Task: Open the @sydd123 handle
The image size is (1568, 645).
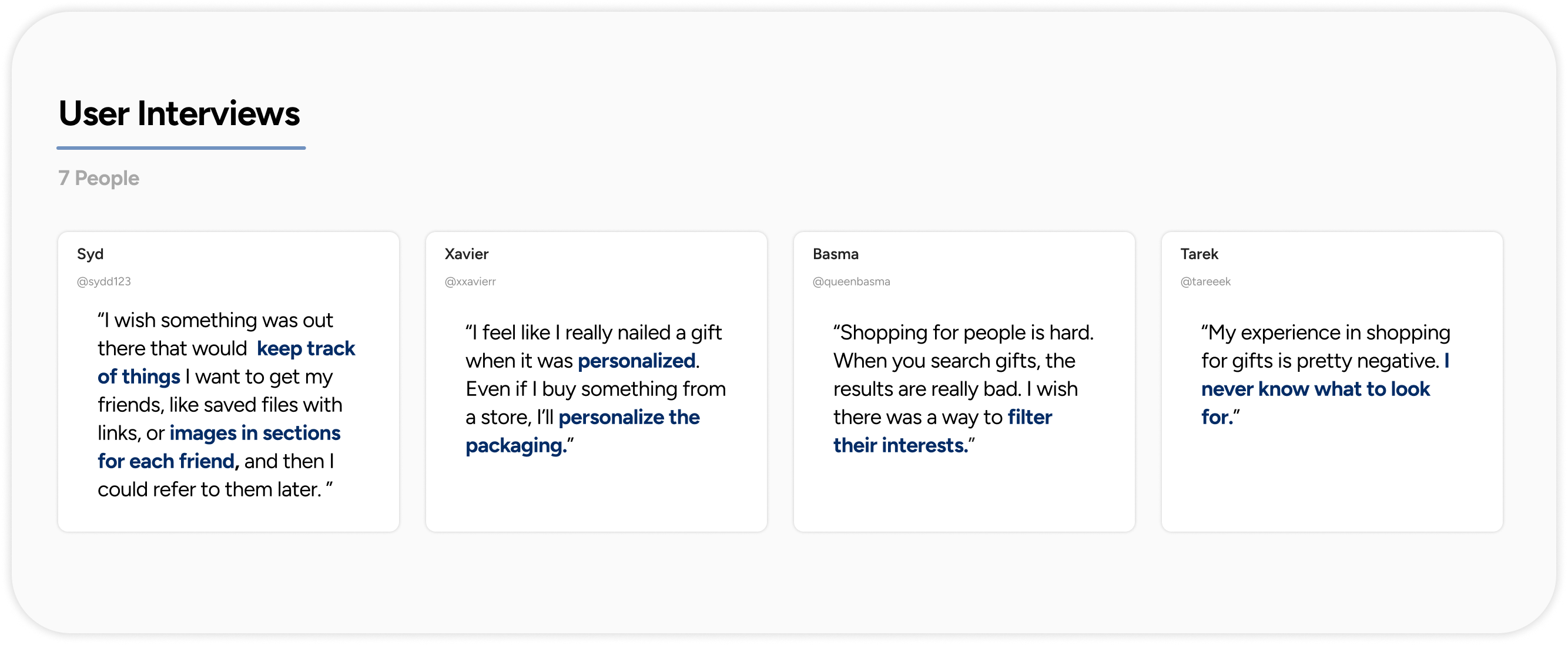Action: coord(103,282)
